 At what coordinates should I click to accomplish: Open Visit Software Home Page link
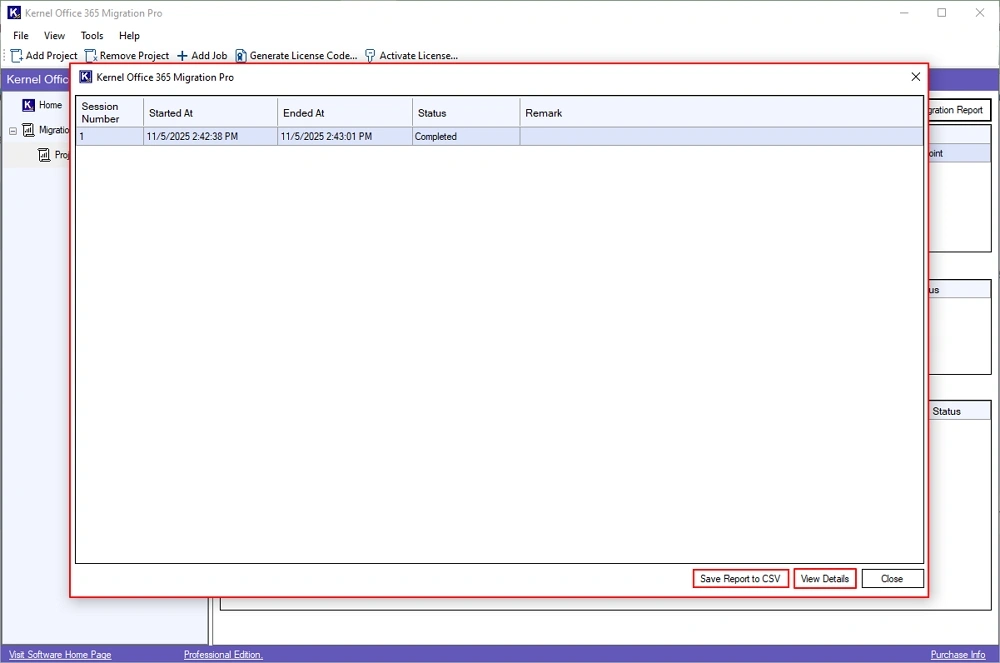60,655
